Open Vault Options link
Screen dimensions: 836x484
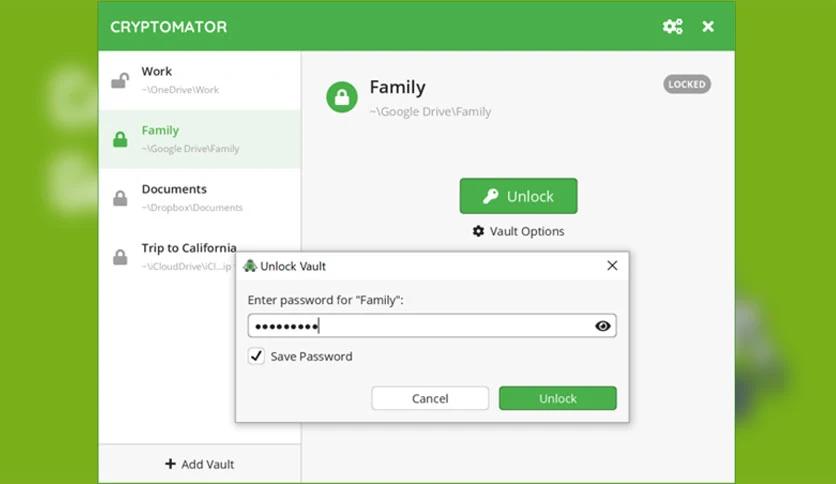[x=518, y=231]
